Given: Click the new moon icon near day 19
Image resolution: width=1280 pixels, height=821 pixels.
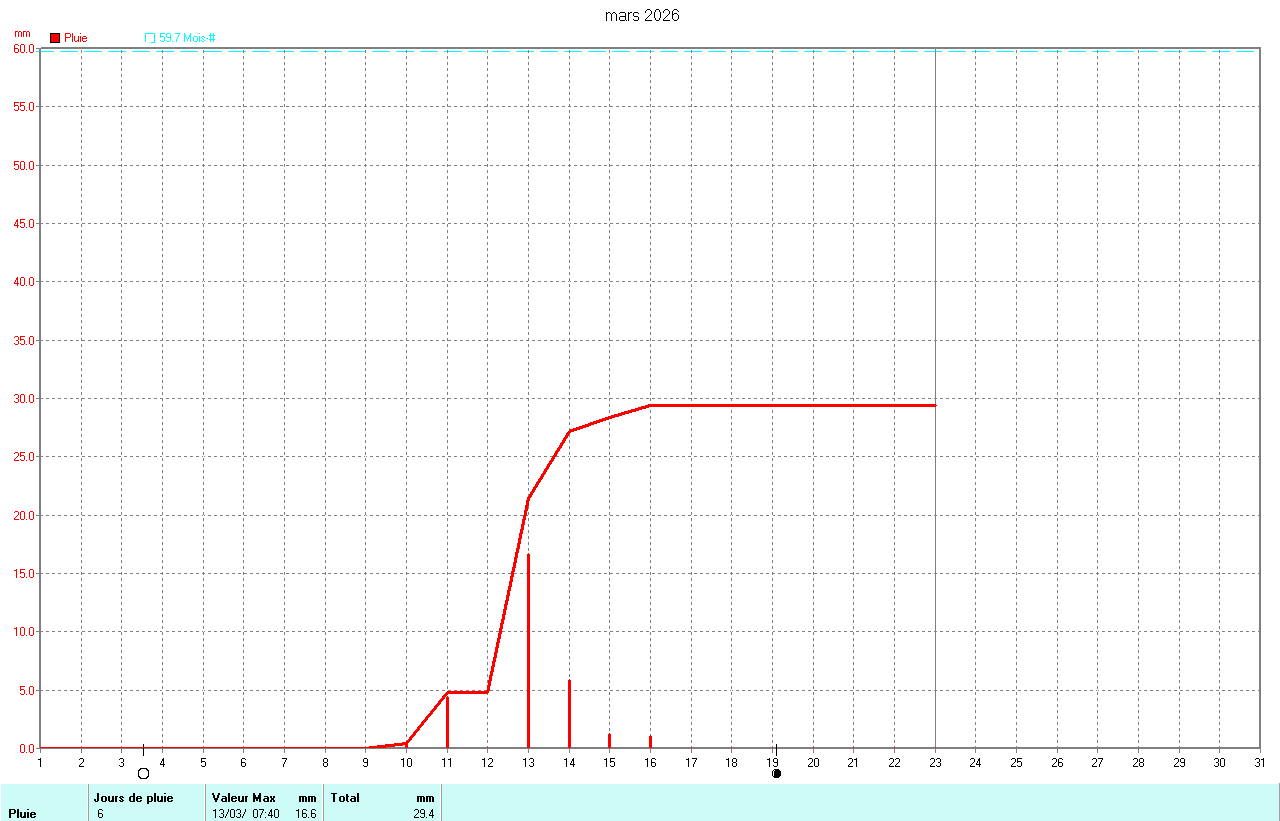Looking at the screenshot, I should [x=777, y=774].
